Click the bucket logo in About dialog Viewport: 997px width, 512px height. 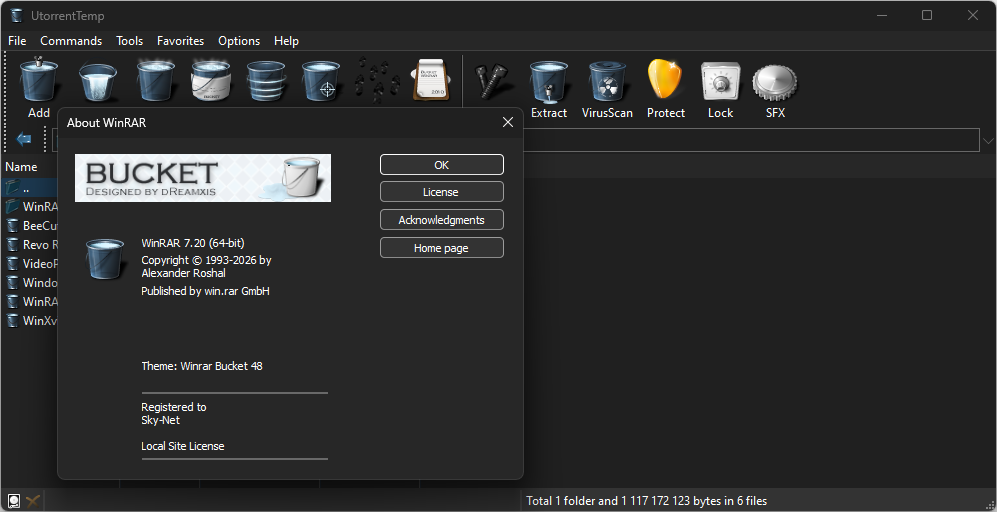[x=105, y=258]
